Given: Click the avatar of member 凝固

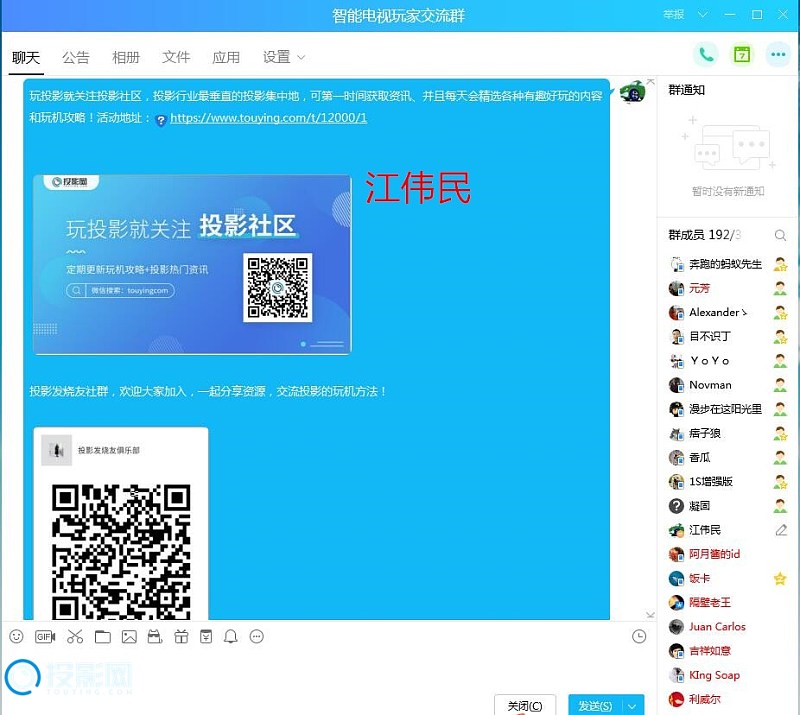Looking at the screenshot, I should click(x=677, y=506).
